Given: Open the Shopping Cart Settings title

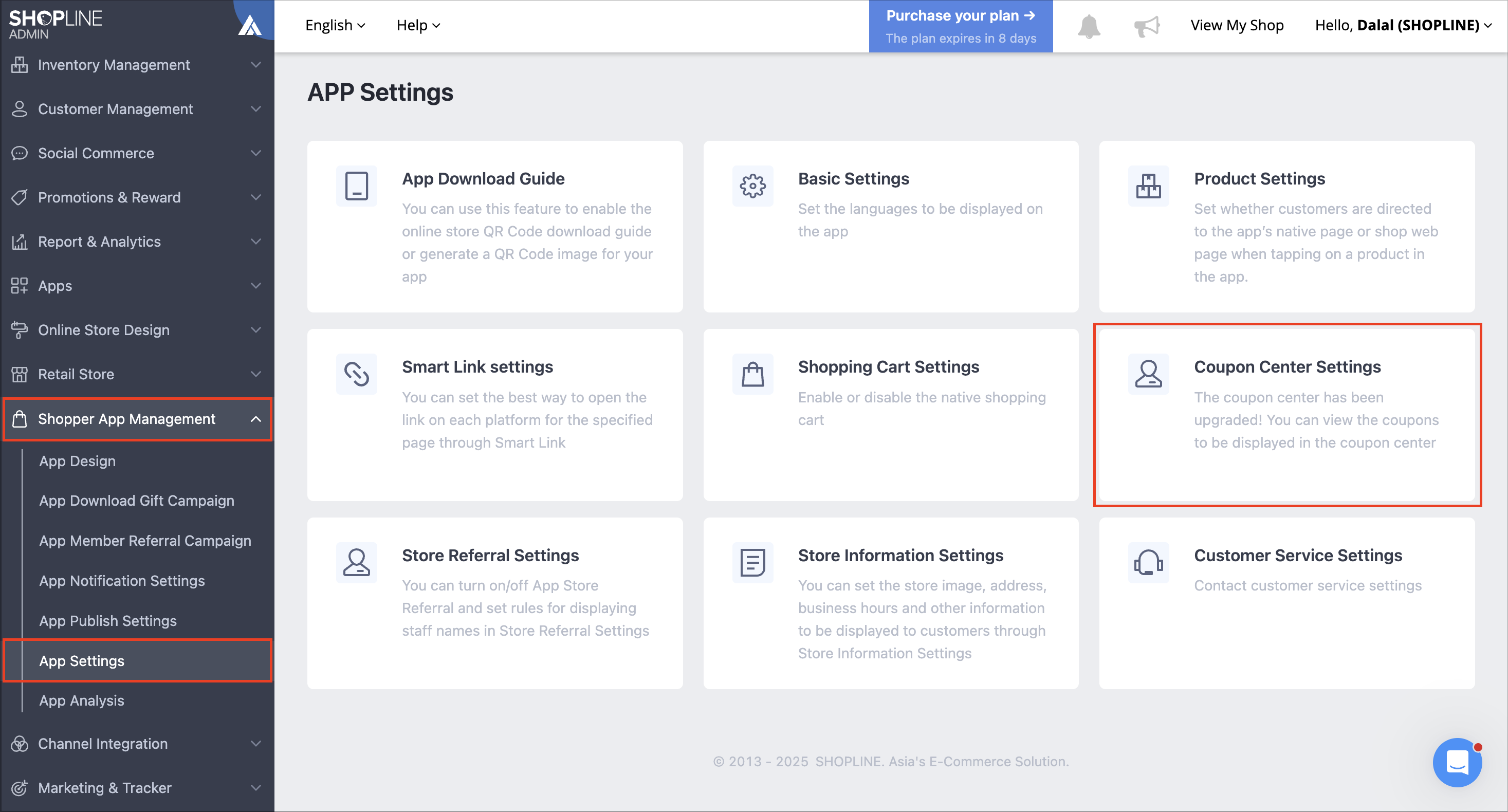Looking at the screenshot, I should (888, 367).
